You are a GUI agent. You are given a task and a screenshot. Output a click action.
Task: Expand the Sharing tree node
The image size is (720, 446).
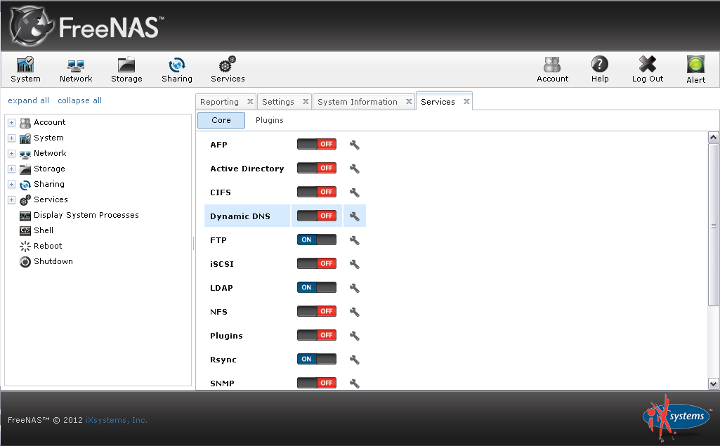coord(12,185)
